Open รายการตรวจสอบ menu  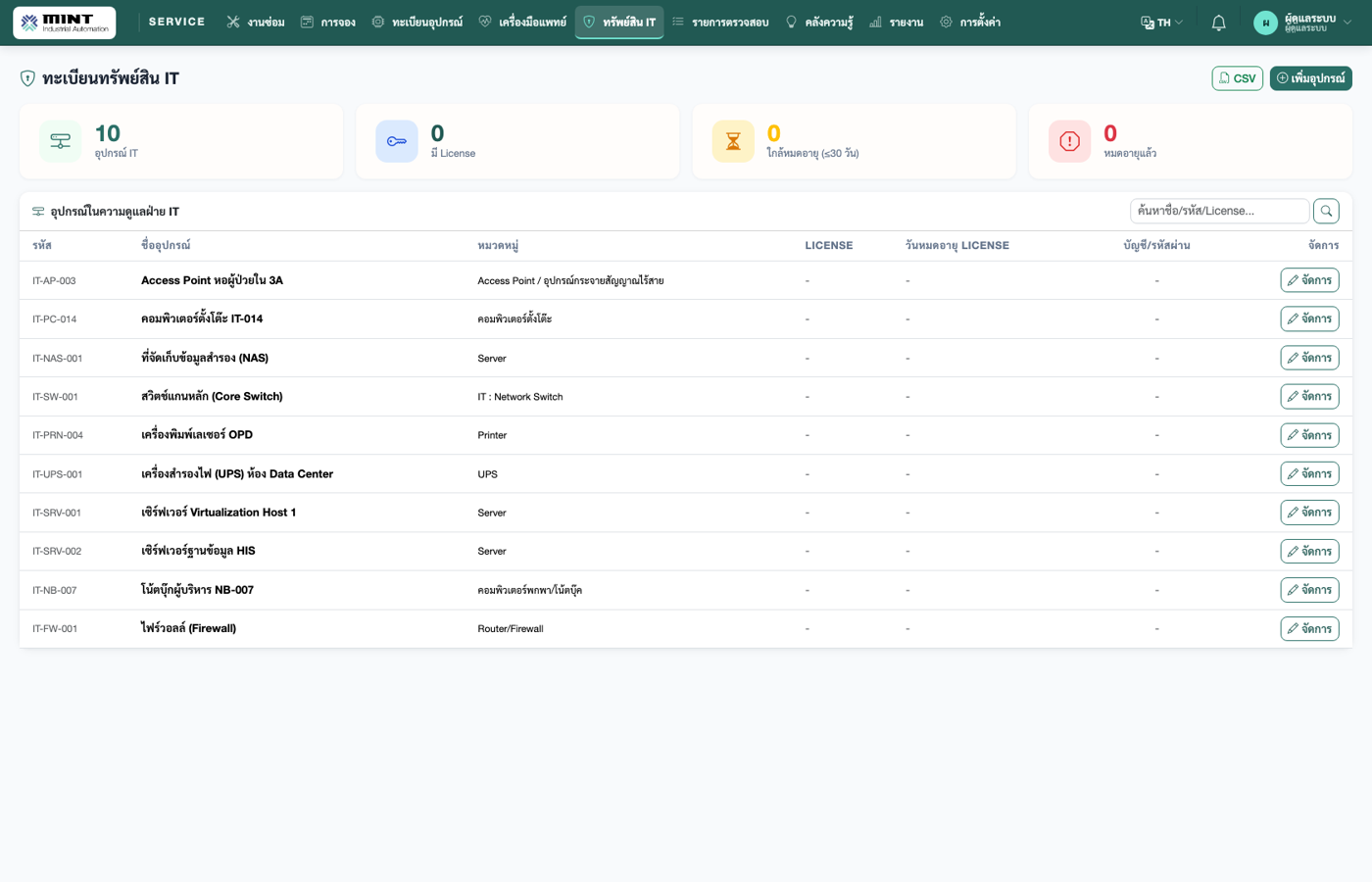(x=720, y=23)
